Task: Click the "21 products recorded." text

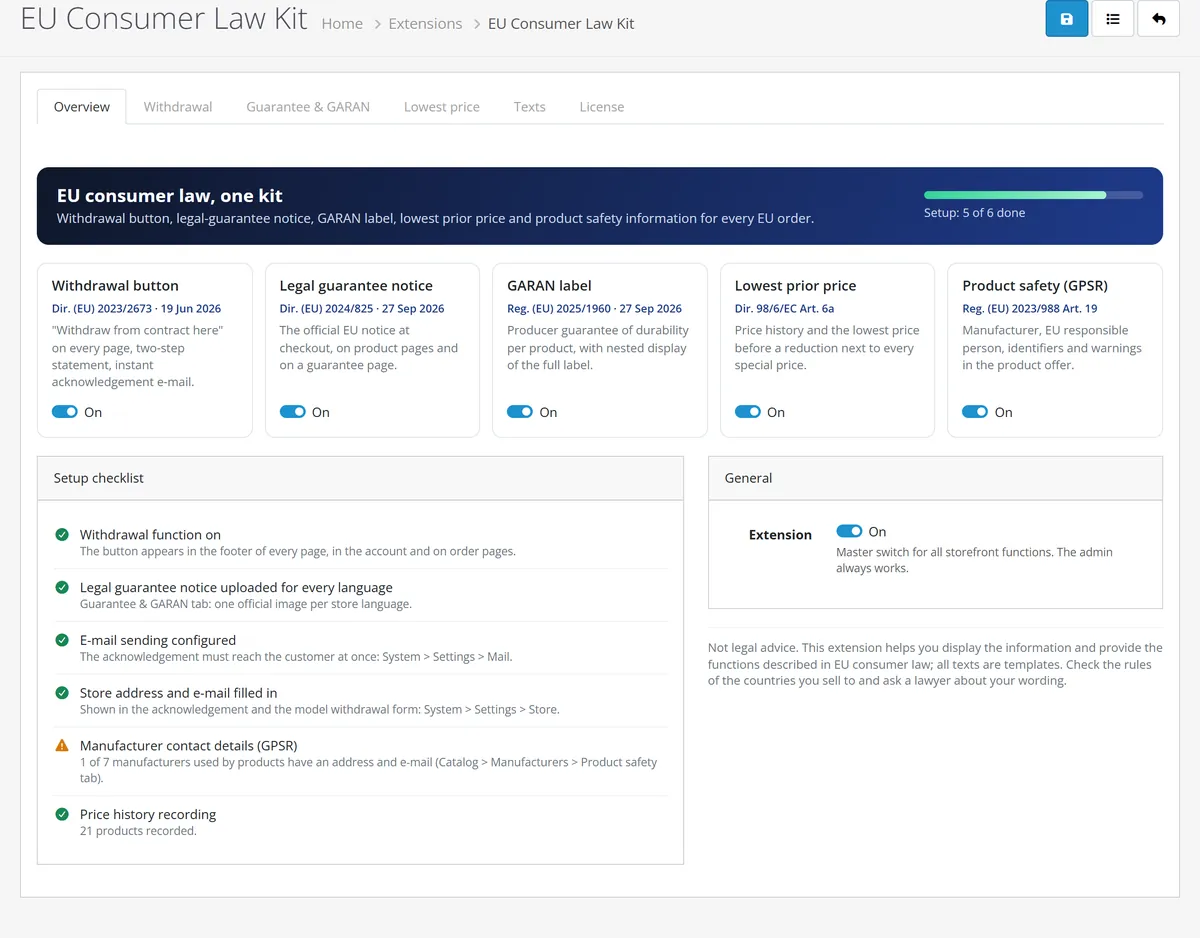Action: (138, 831)
